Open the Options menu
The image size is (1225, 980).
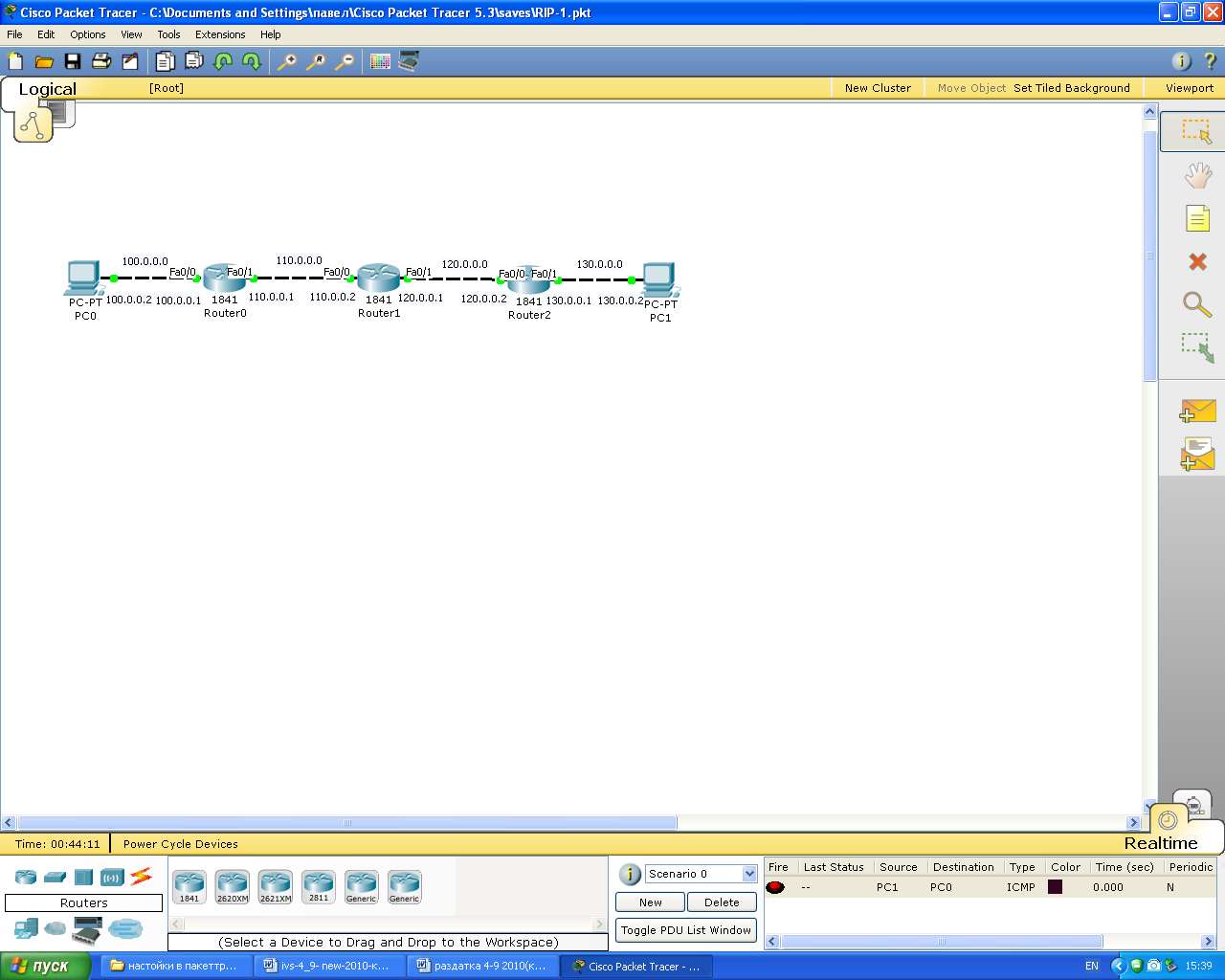tap(88, 34)
